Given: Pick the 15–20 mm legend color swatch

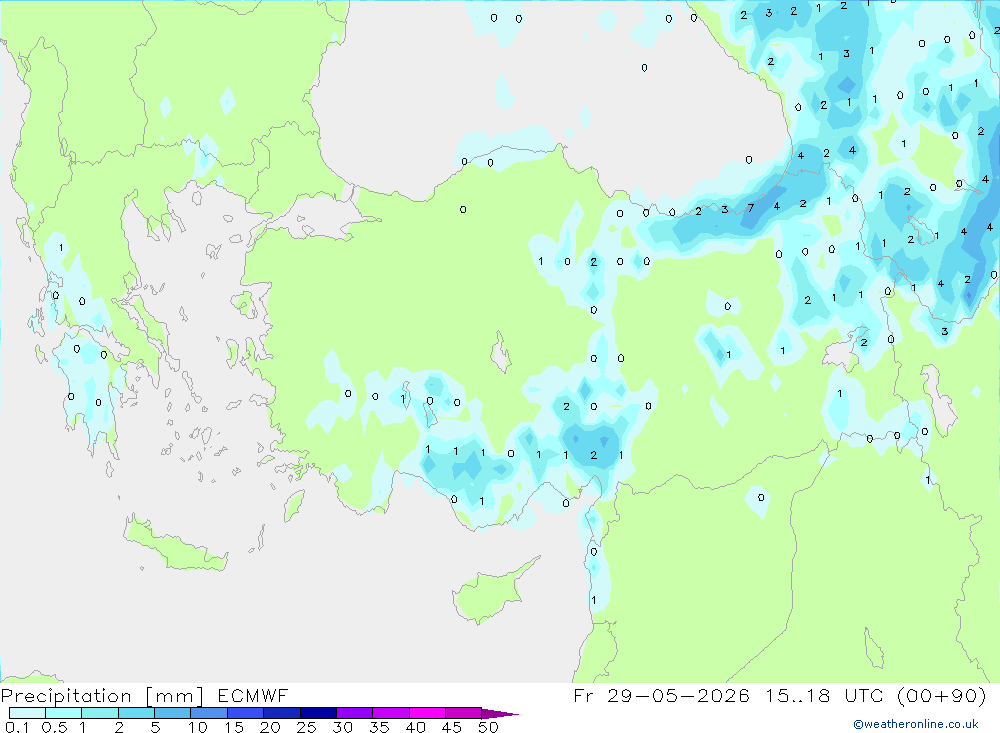Looking at the screenshot, I should pyautogui.click(x=246, y=713).
